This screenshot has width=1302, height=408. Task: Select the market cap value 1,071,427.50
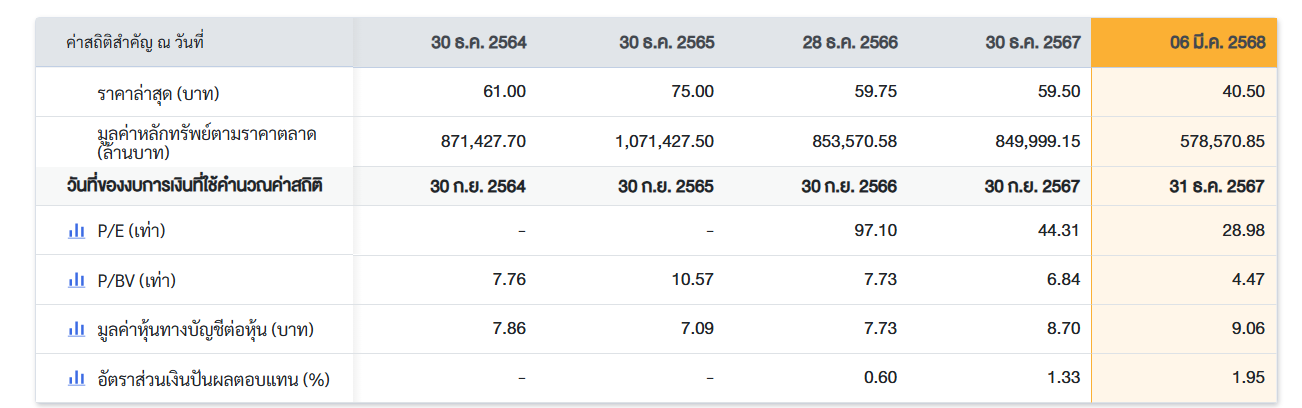coord(665,141)
